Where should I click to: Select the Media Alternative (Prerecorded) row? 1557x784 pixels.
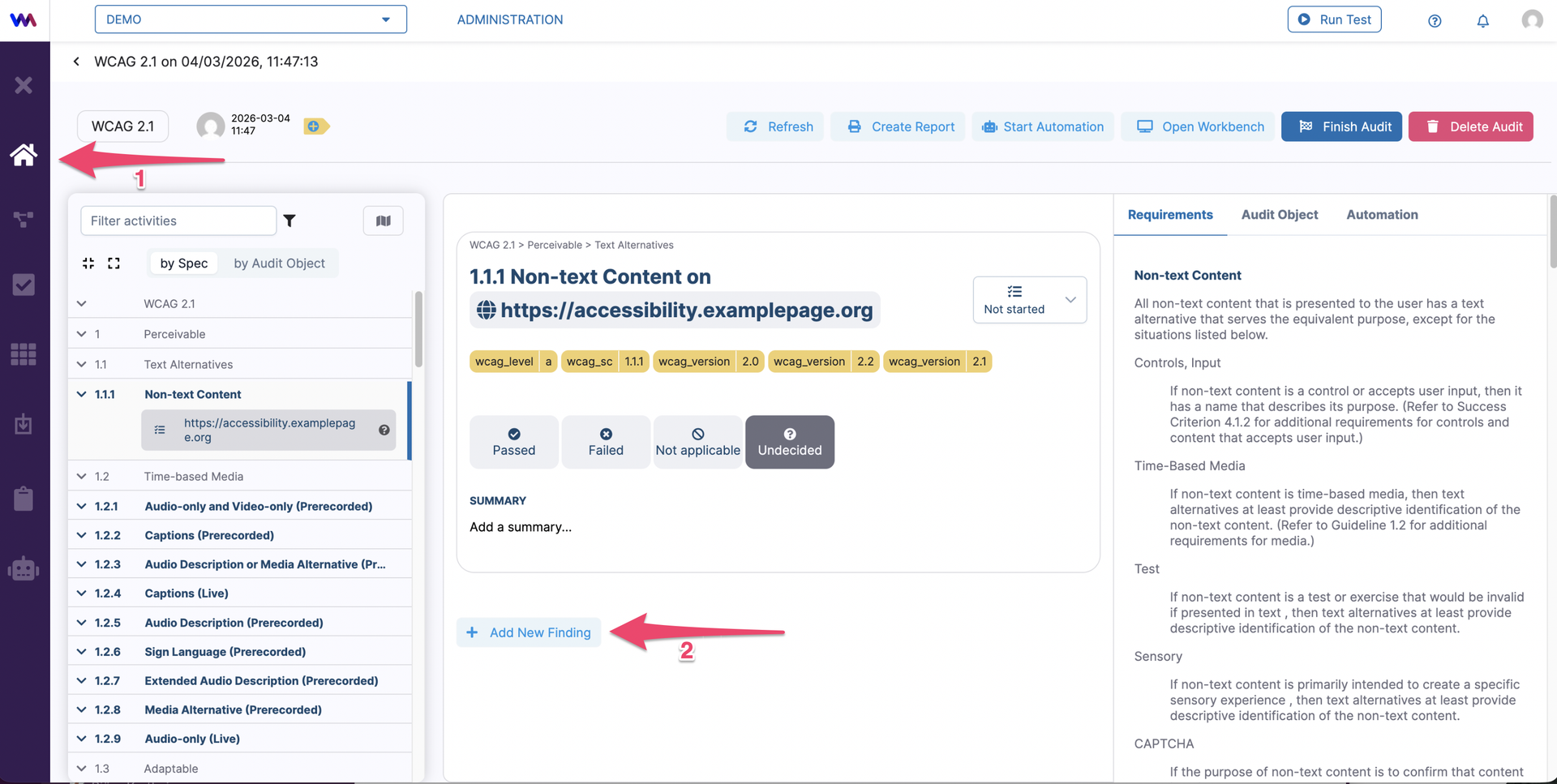[x=240, y=709]
